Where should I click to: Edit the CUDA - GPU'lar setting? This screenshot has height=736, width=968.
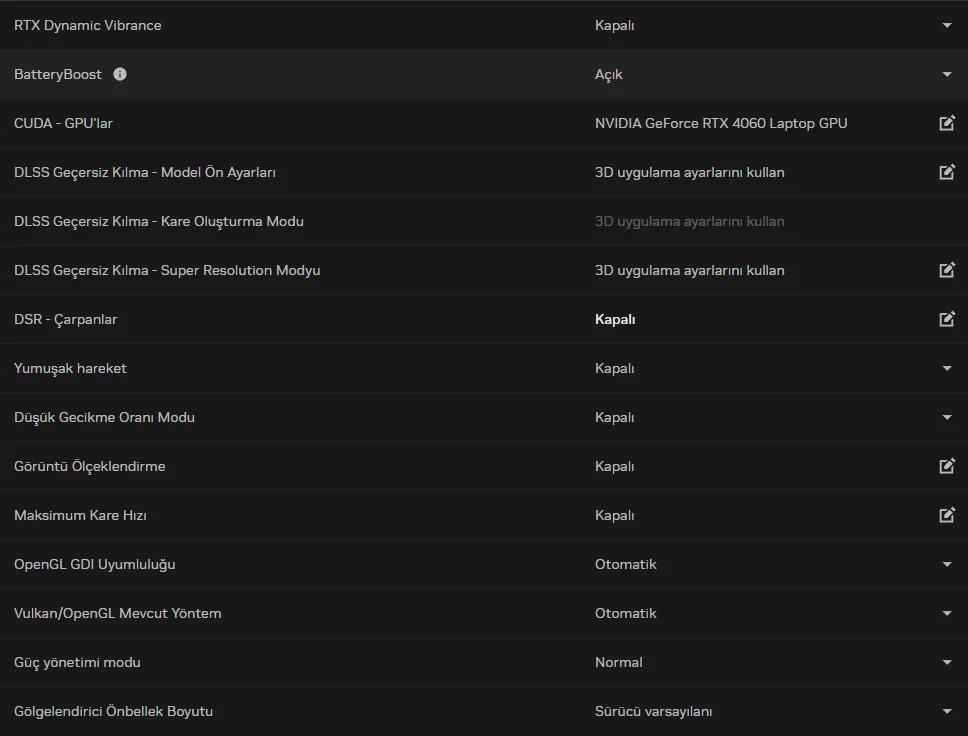click(947, 123)
